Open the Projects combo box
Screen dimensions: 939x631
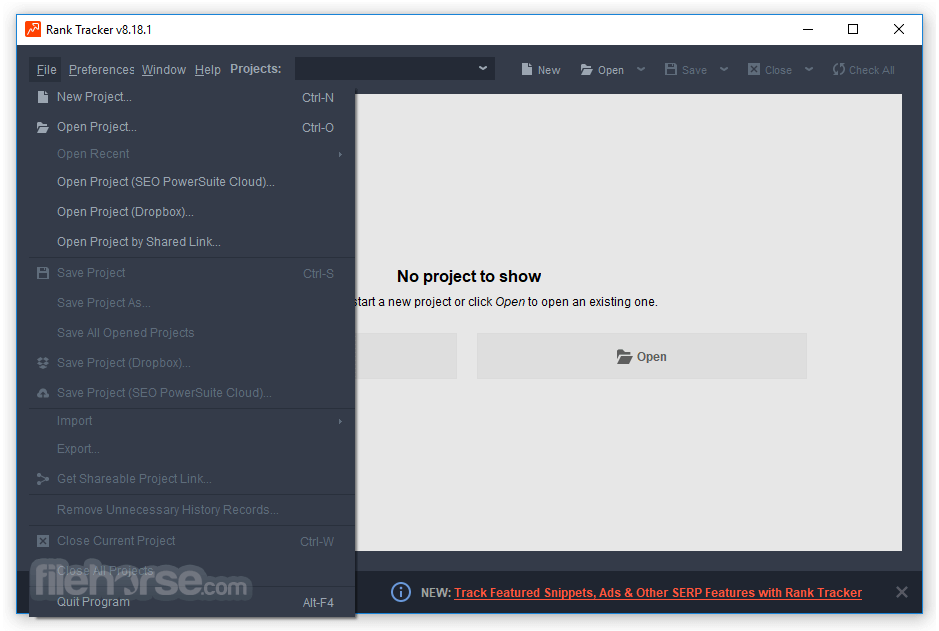pos(395,69)
